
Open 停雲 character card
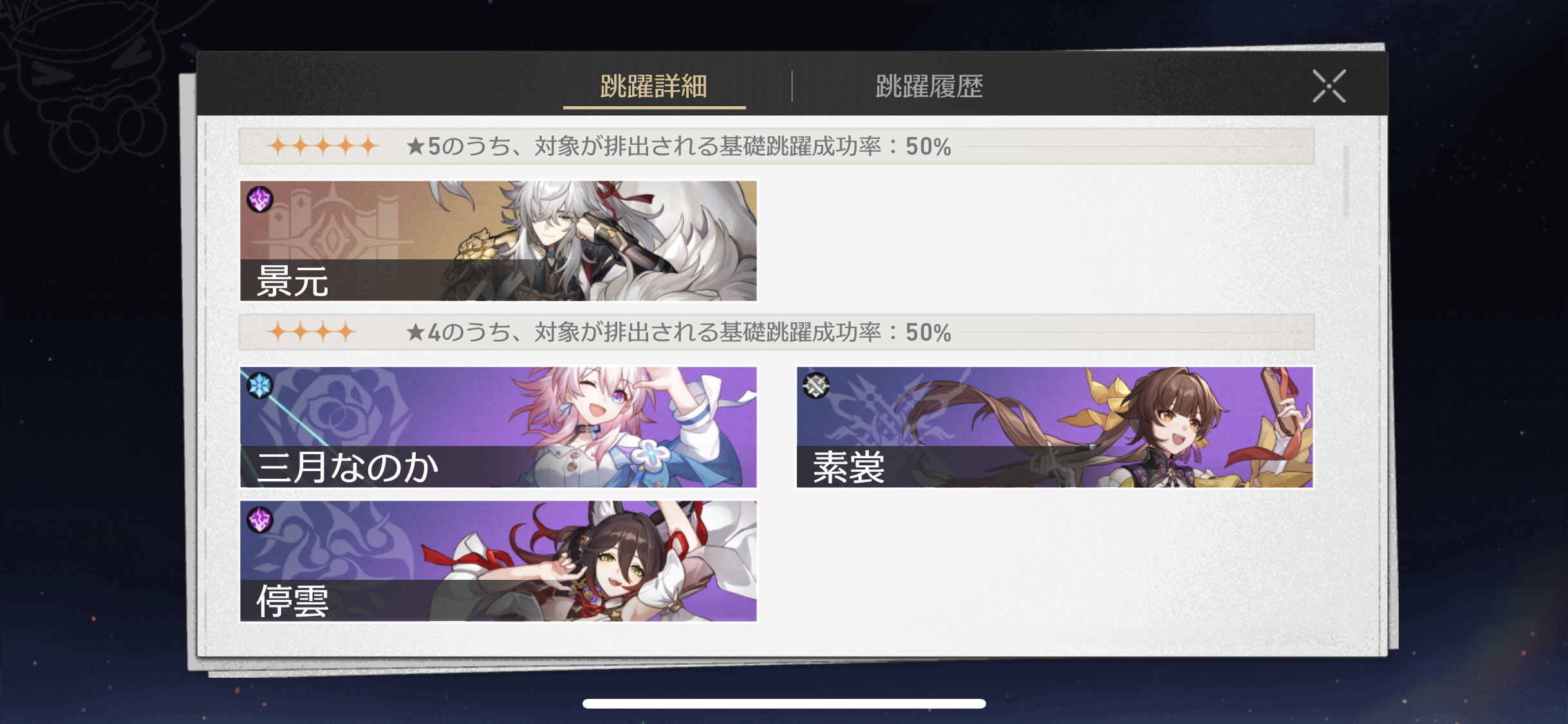498,561
